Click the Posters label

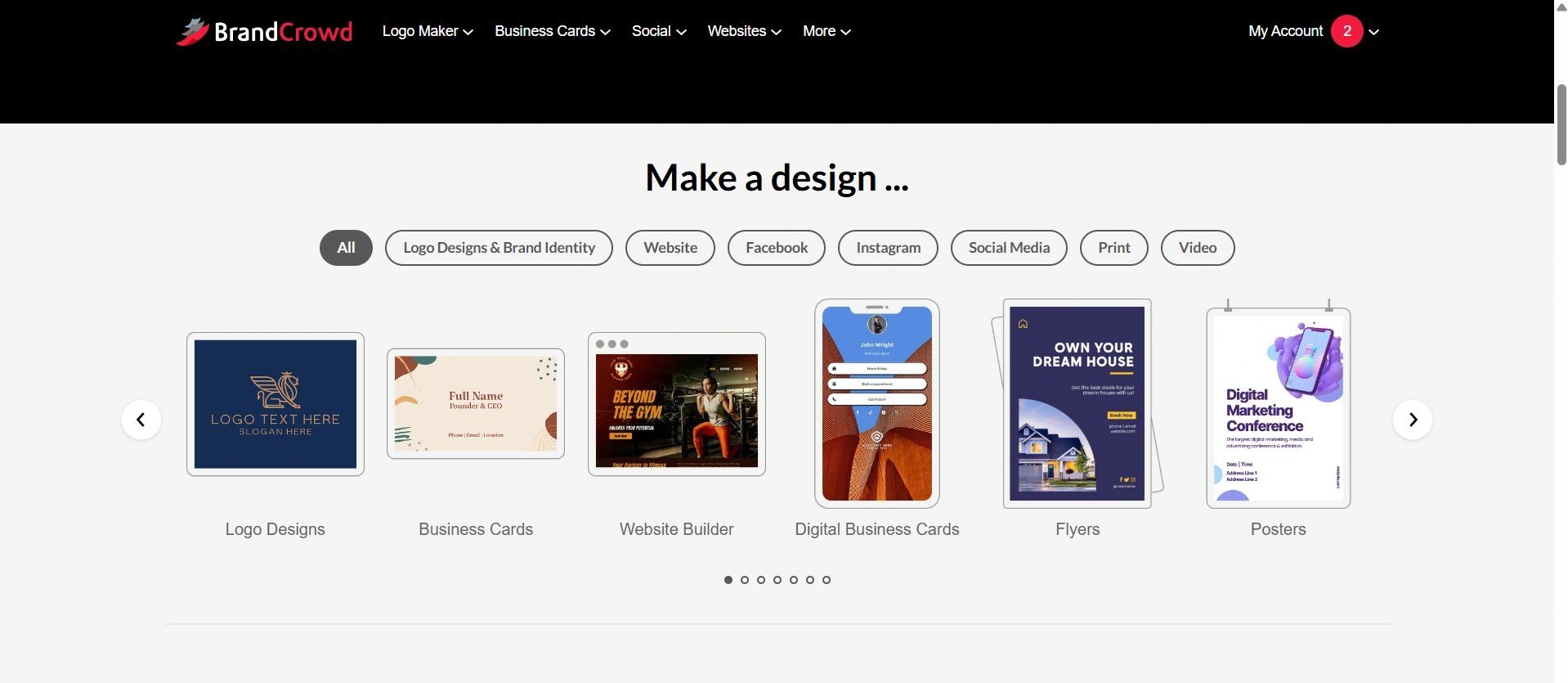click(1279, 529)
